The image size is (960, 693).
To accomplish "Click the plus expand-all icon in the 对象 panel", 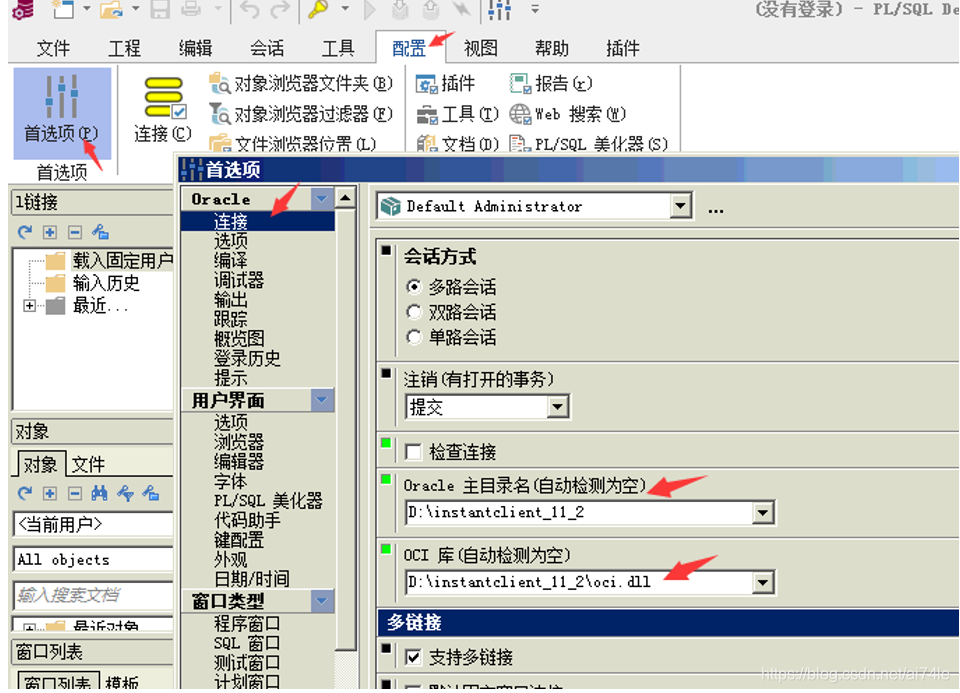I will coord(50,493).
